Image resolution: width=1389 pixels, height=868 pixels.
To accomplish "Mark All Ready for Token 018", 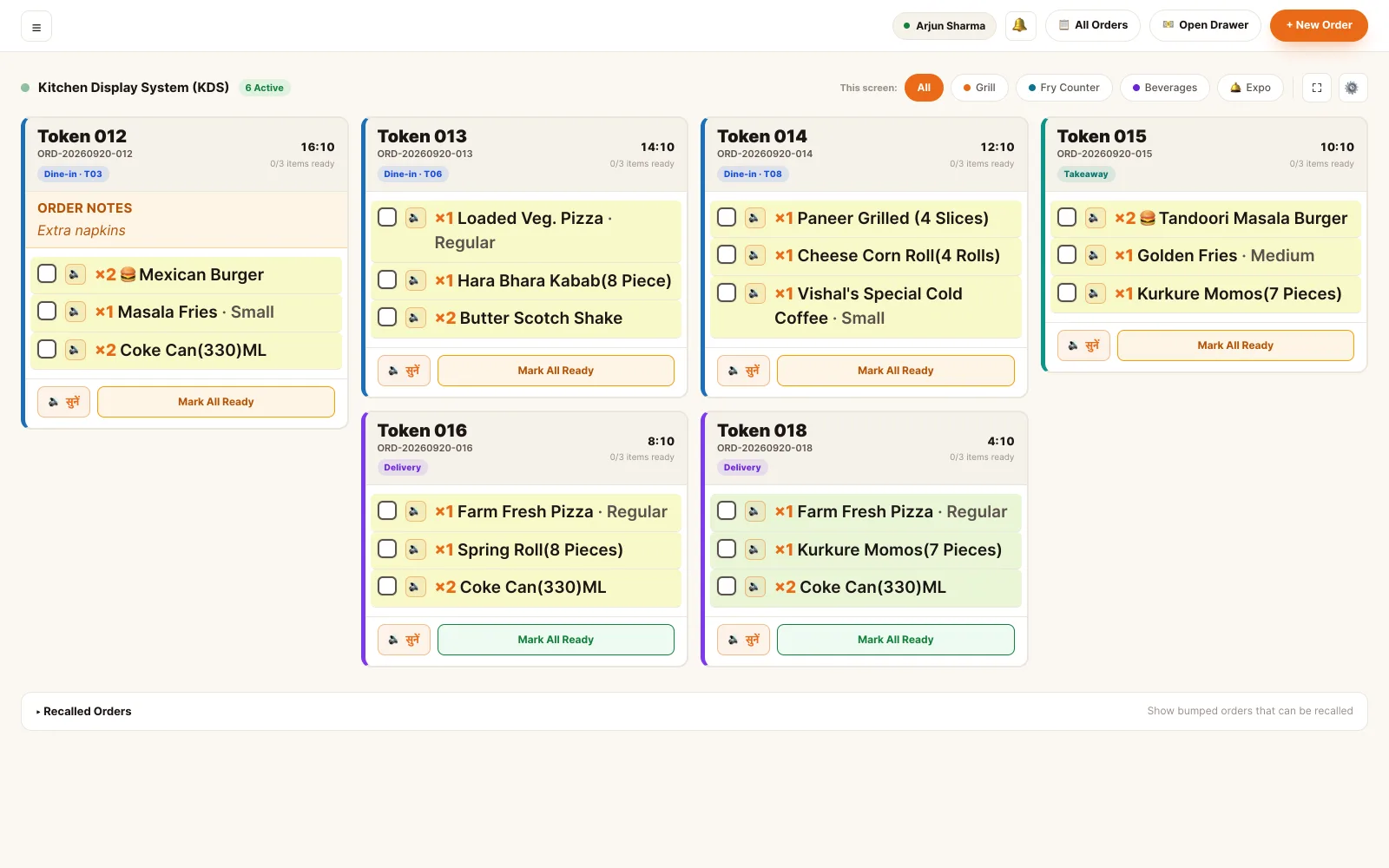I will [x=896, y=640].
